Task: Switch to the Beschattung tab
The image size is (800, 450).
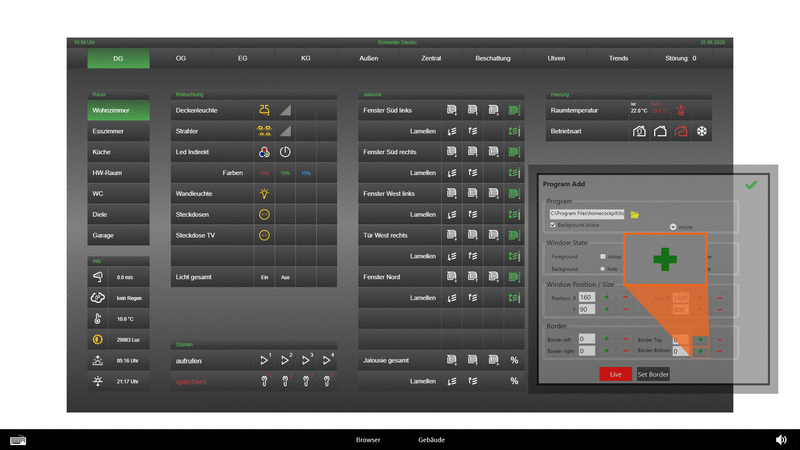Action: [492, 59]
